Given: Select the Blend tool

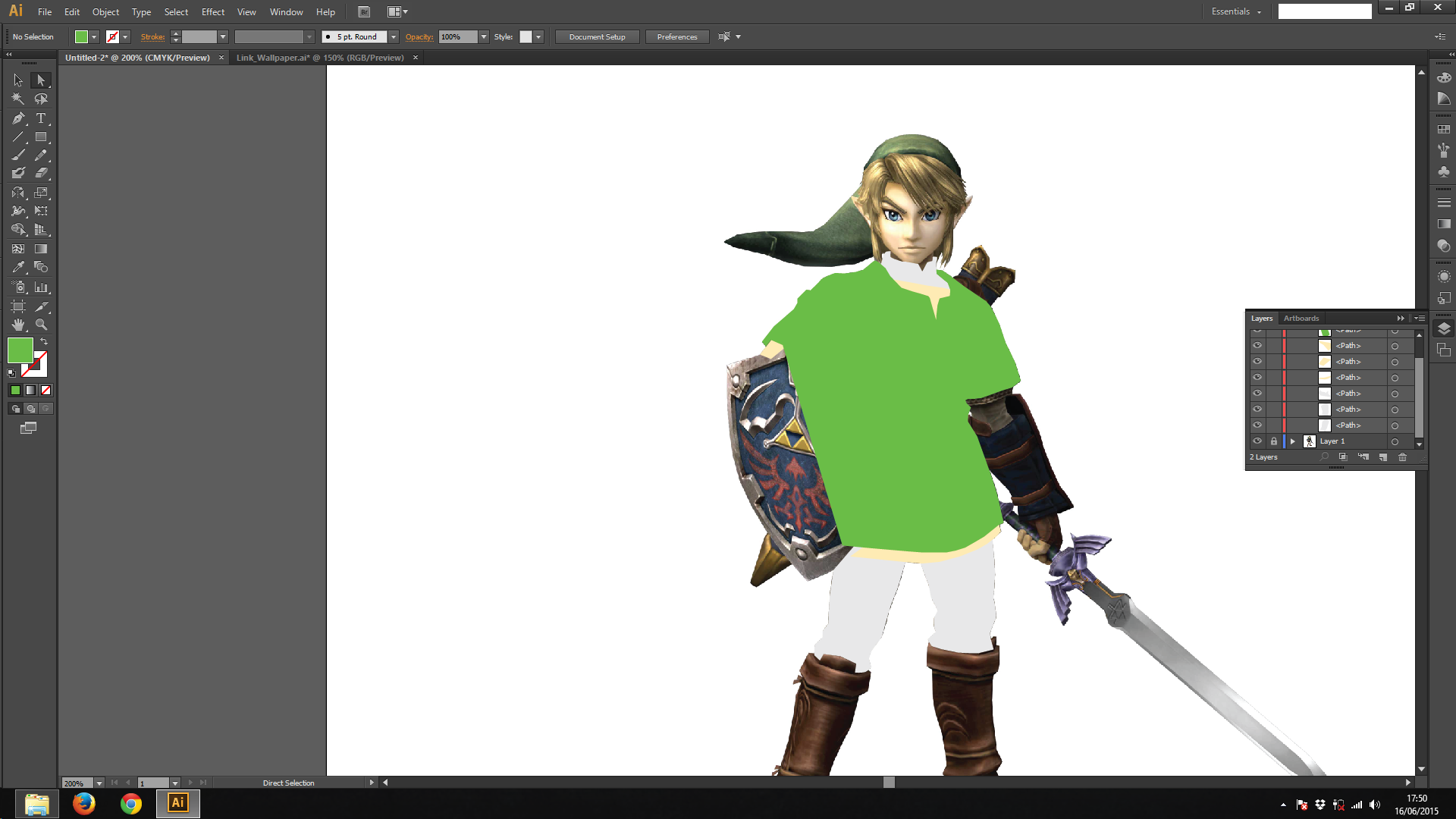Looking at the screenshot, I should [x=41, y=267].
